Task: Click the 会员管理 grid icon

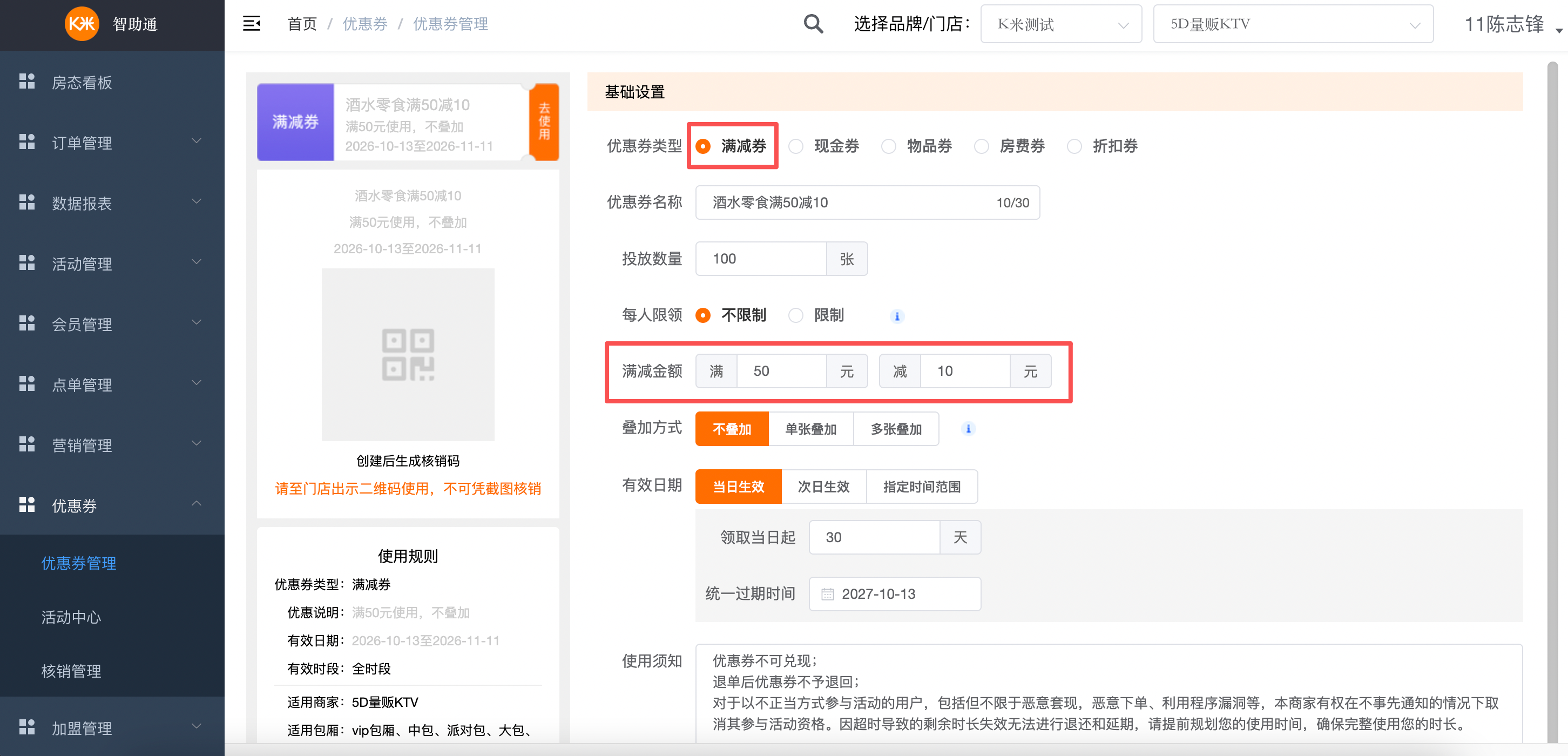Action: (x=27, y=323)
